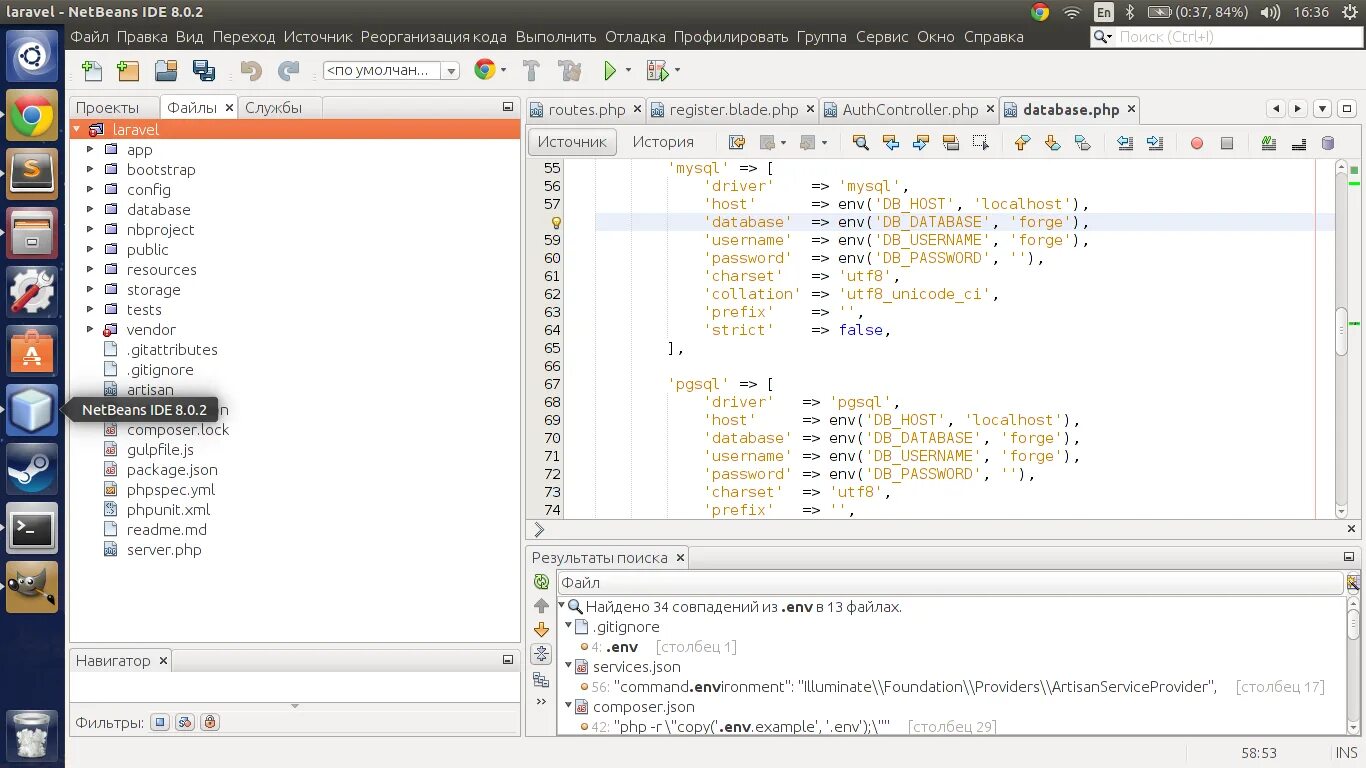Collapse the services.json search result group
Viewport: 1366px width, 768px height.
pos(568,666)
